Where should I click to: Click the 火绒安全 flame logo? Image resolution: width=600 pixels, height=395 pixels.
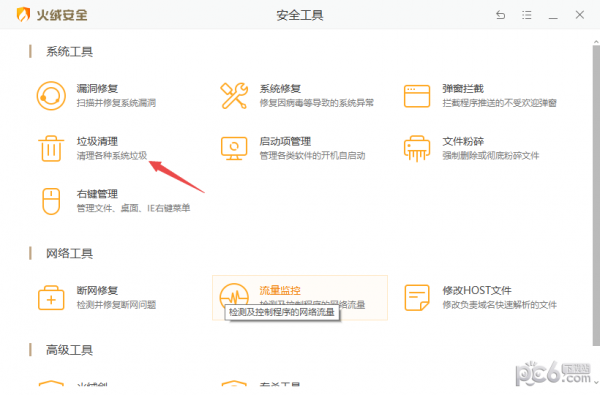point(23,15)
